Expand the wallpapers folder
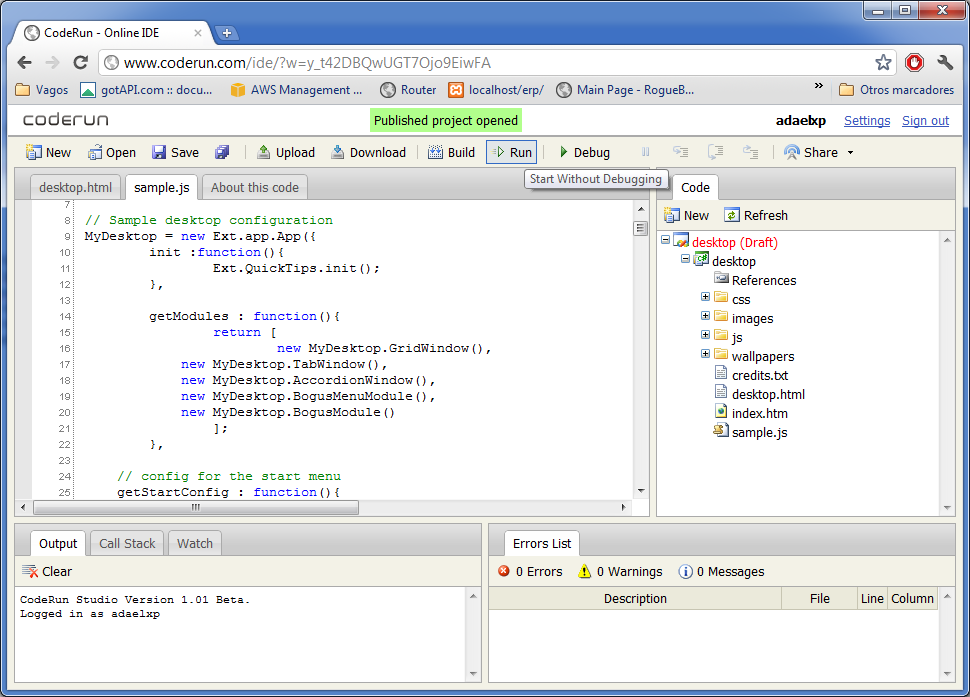The image size is (970, 697). (x=705, y=354)
